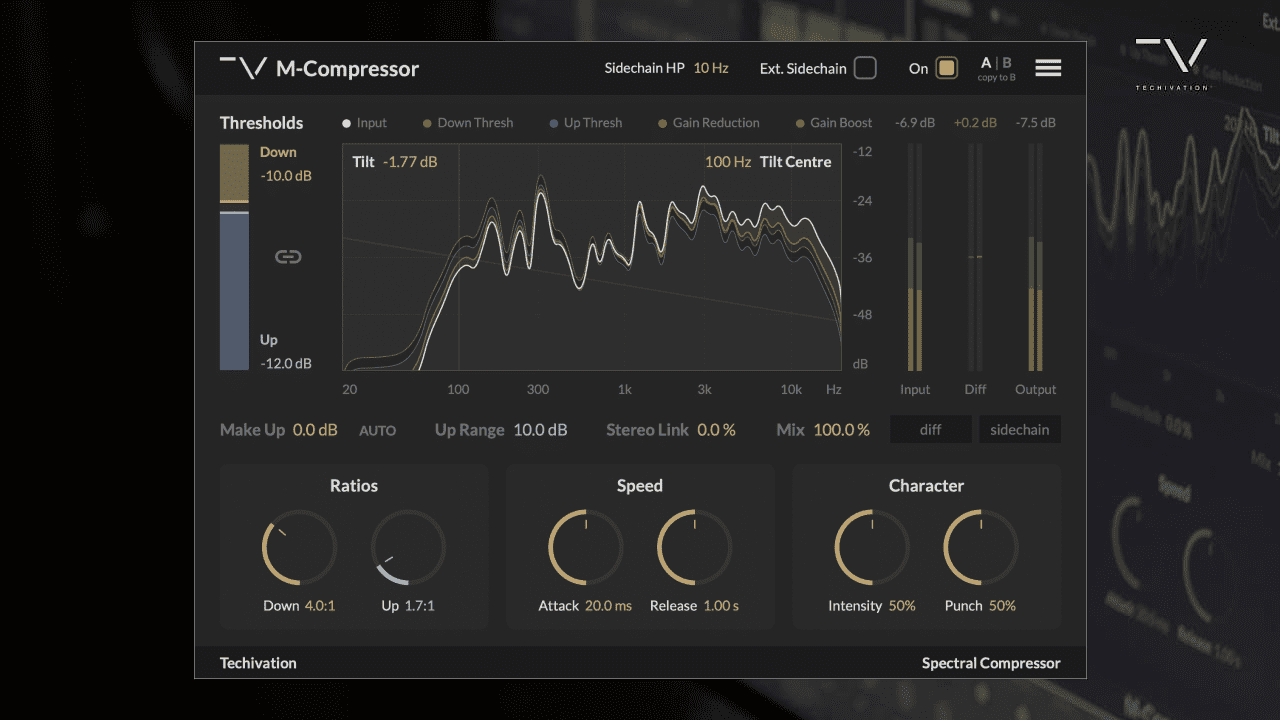Click the Tilt Centre 100 Hz value
Image resolution: width=1280 pixels, height=720 pixels.
tap(728, 161)
